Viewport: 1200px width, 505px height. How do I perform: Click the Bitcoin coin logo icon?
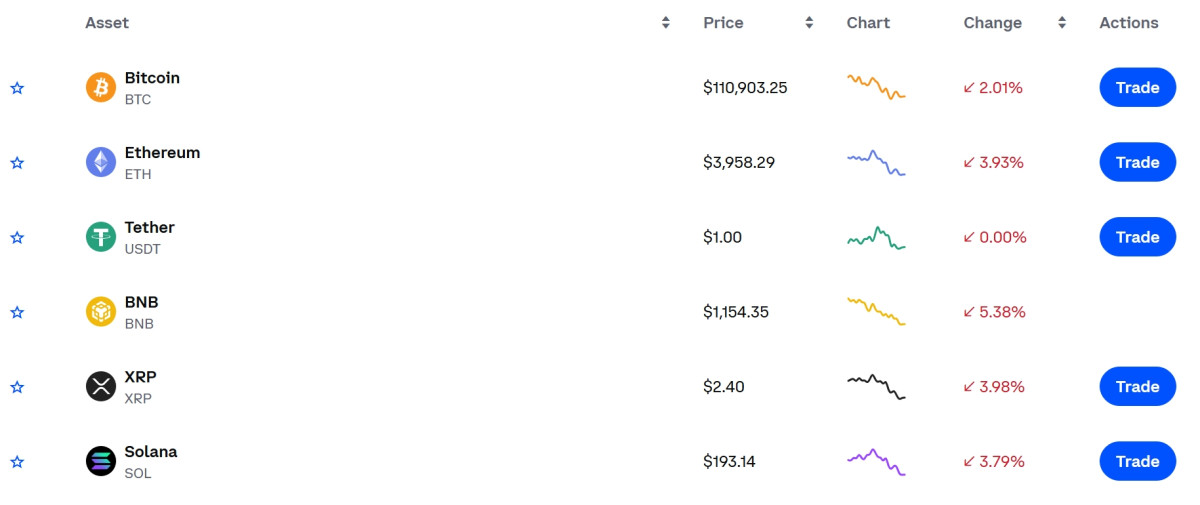(x=101, y=88)
